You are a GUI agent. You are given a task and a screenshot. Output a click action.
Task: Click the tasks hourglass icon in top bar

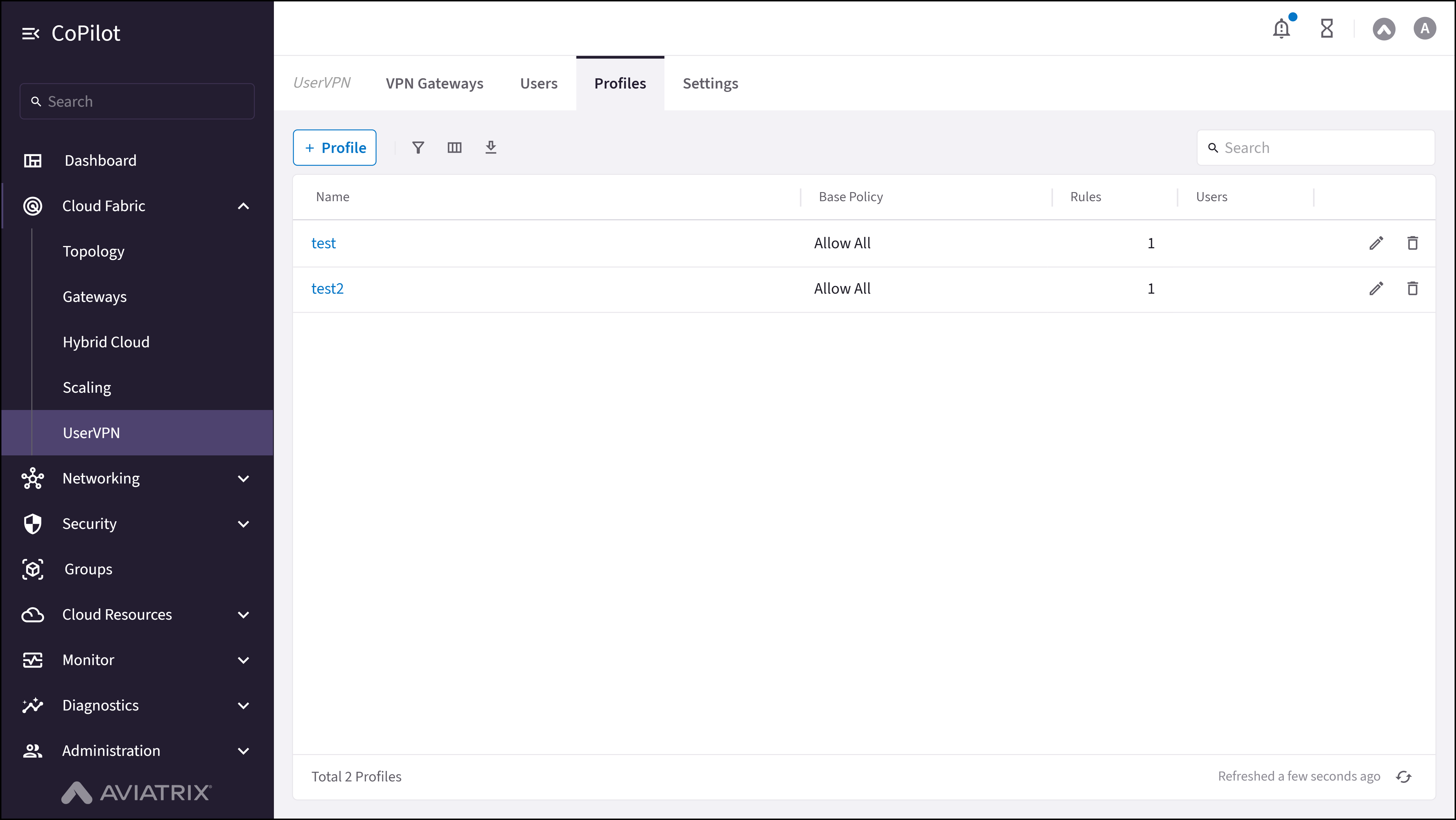(x=1327, y=28)
